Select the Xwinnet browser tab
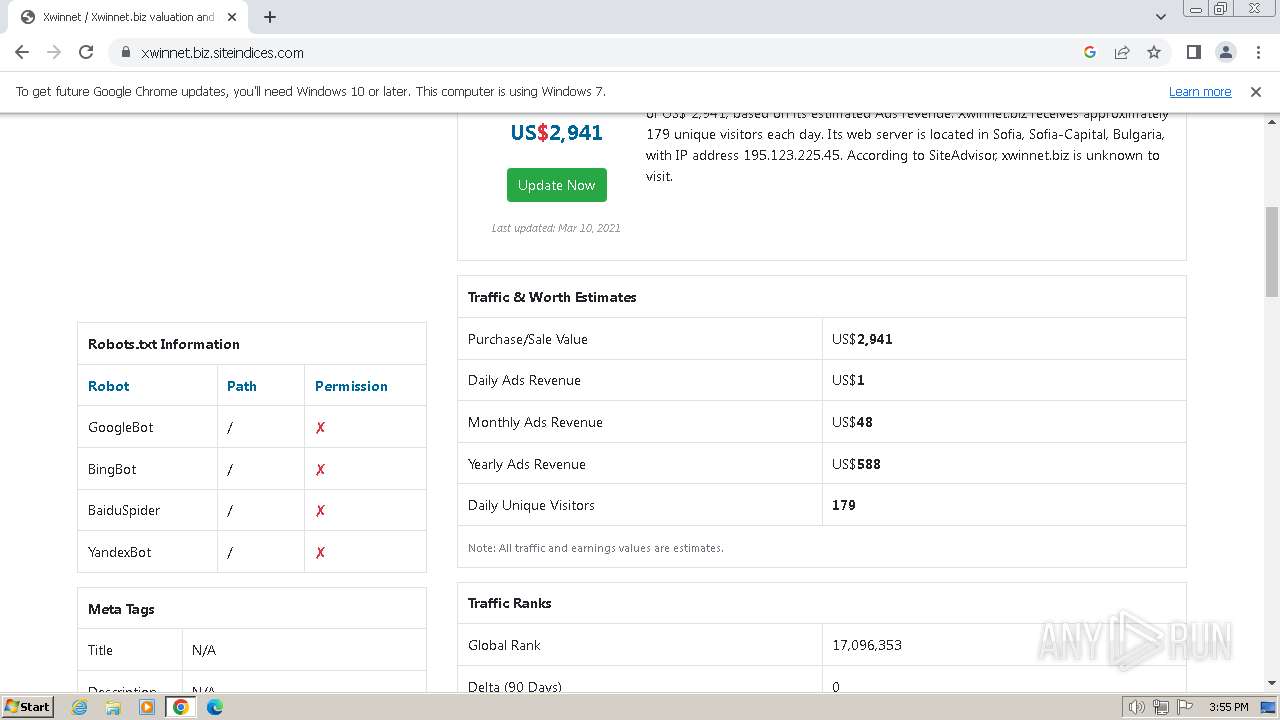 pyautogui.click(x=127, y=17)
